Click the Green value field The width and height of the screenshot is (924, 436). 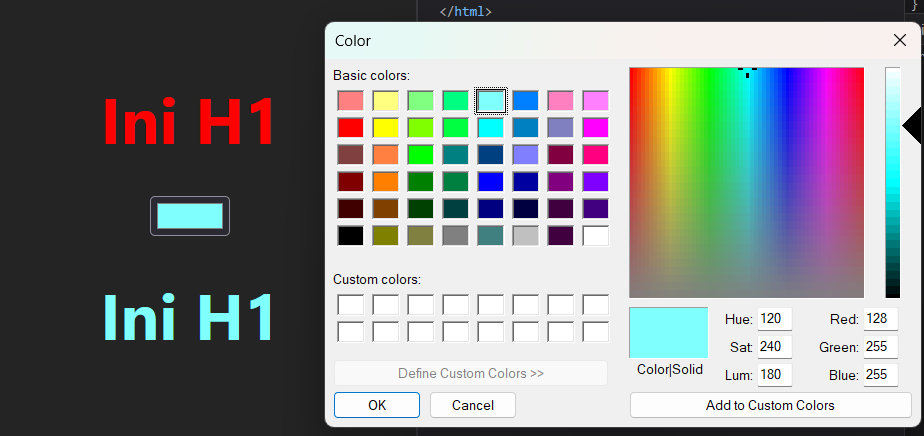(x=880, y=347)
